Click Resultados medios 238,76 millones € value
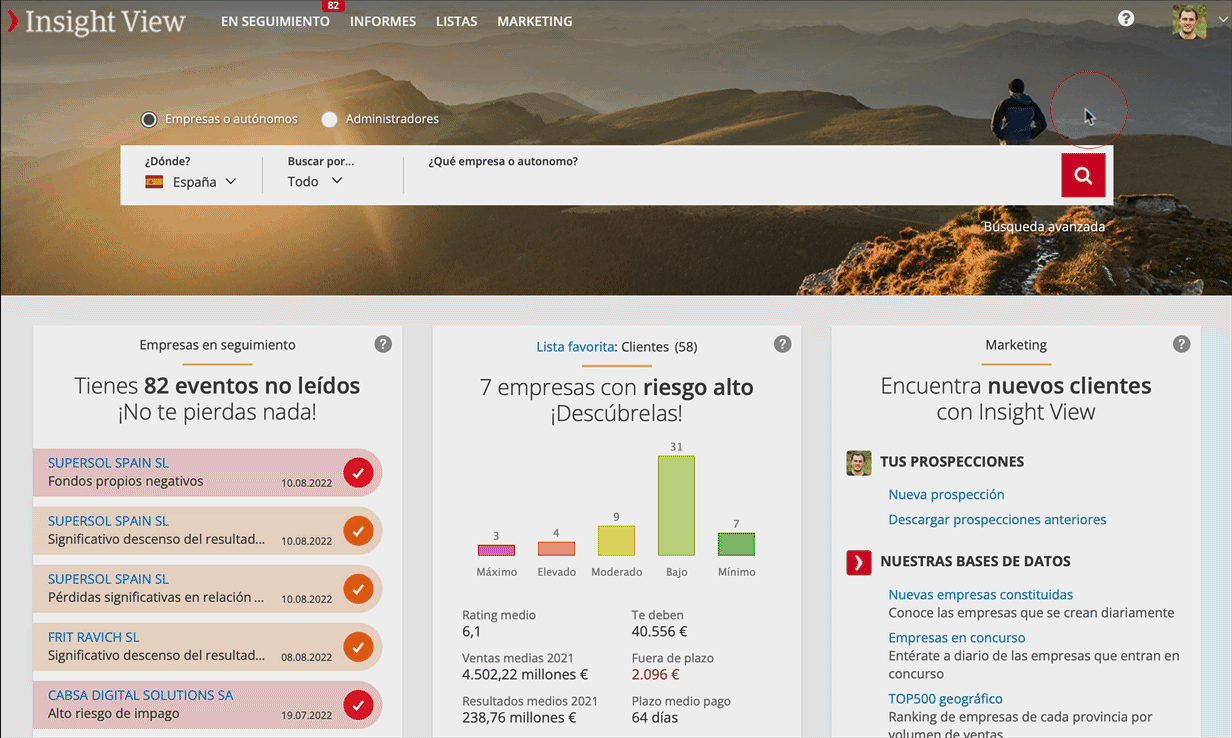The width and height of the screenshot is (1232, 738). tap(519, 718)
